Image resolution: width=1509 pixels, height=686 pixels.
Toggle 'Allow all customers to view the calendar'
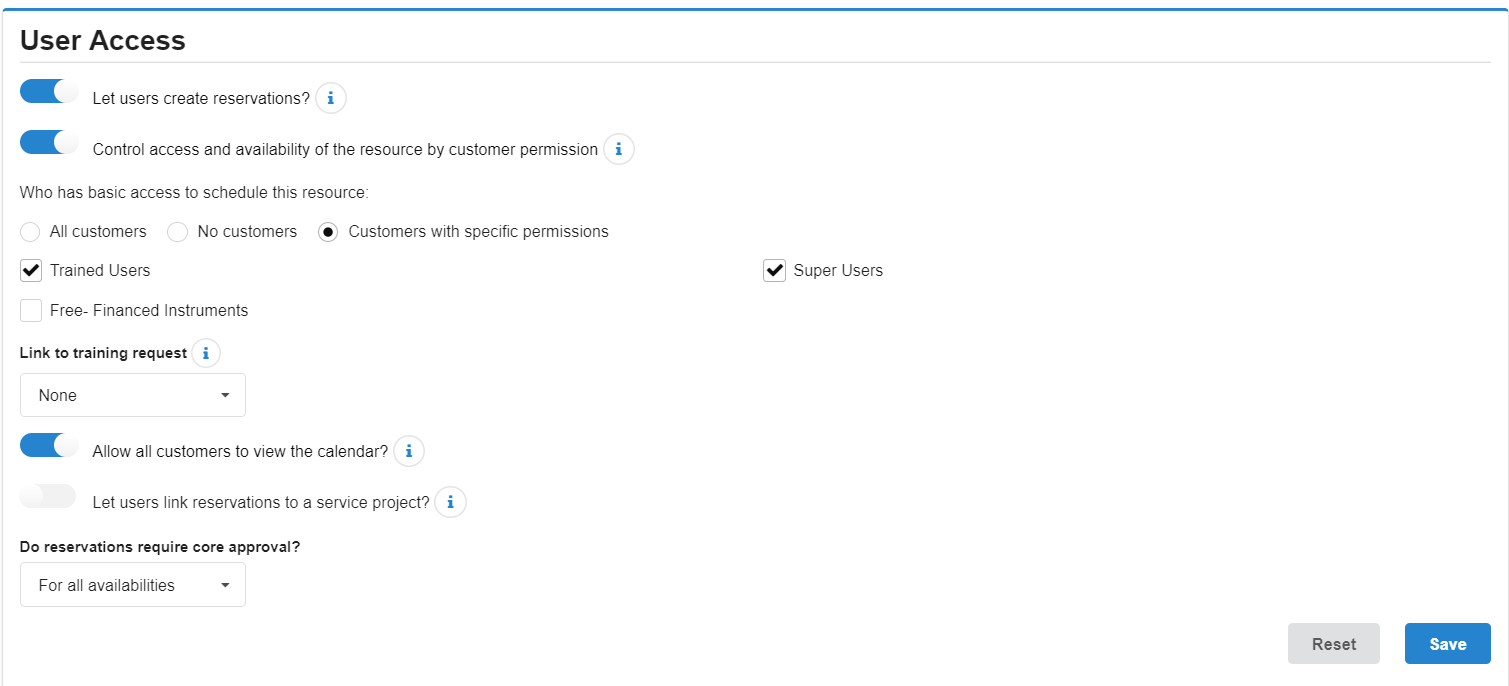tap(49, 446)
